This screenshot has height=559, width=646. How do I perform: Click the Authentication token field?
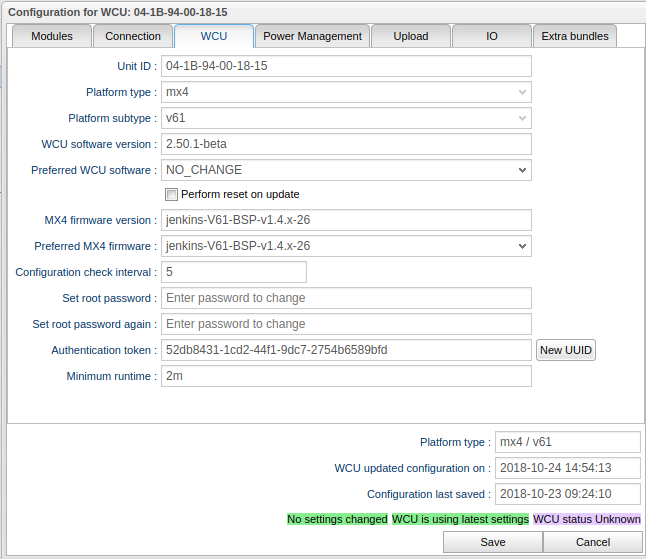pyautogui.click(x=345, y=350)
